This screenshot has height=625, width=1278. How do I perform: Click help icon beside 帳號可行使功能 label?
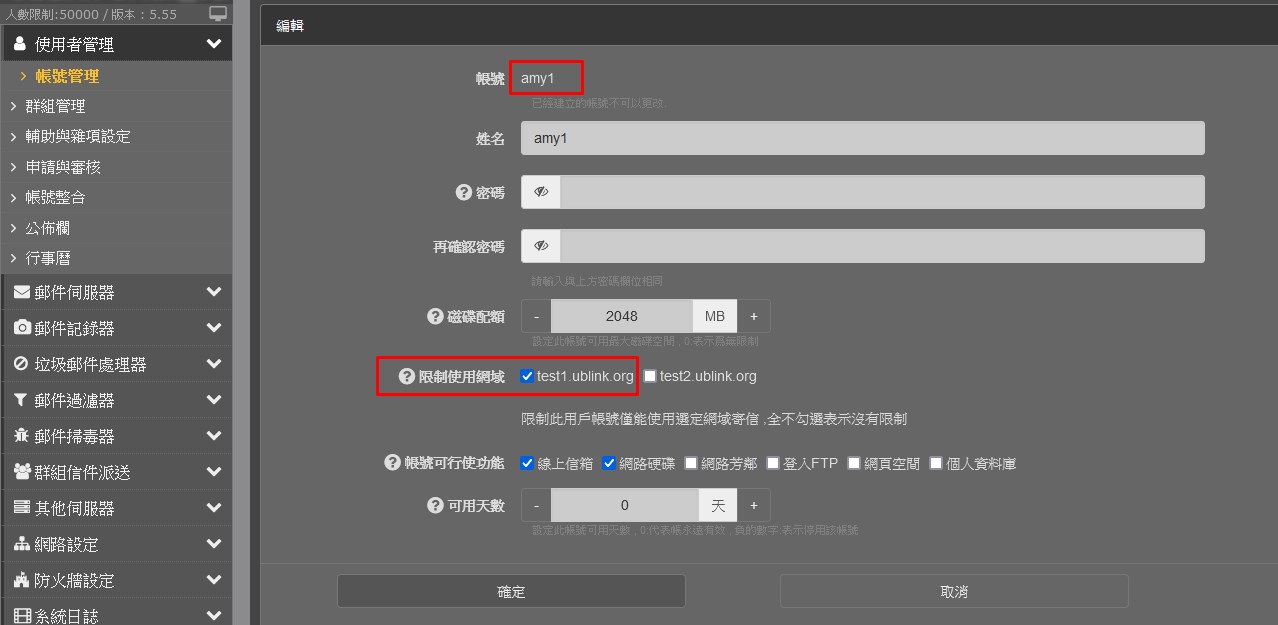pos(392,463)
